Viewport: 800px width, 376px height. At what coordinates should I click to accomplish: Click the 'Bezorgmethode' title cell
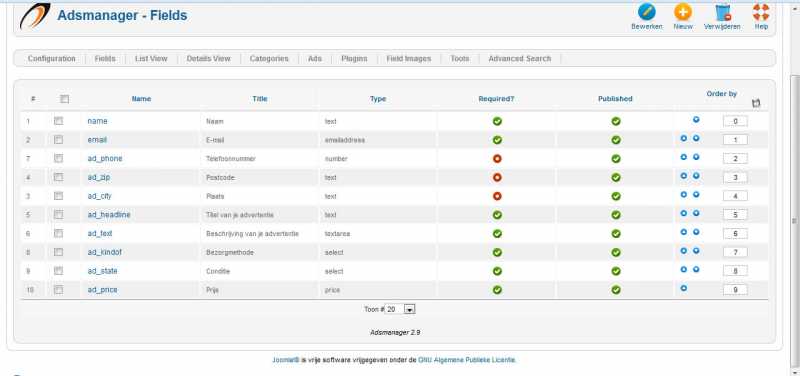(x=230, y=253)
